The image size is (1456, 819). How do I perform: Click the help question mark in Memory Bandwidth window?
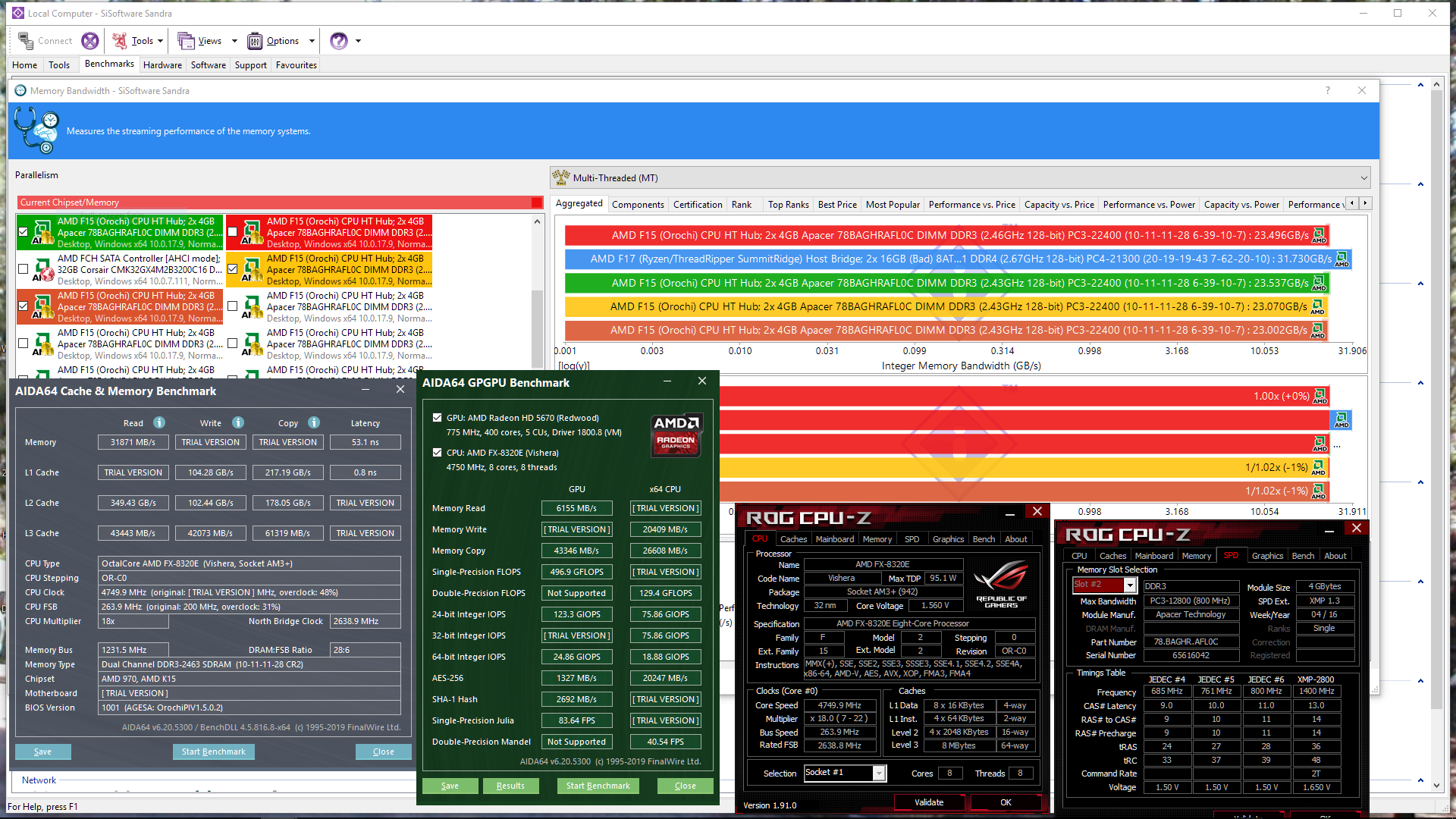[x=1328, y=90]
